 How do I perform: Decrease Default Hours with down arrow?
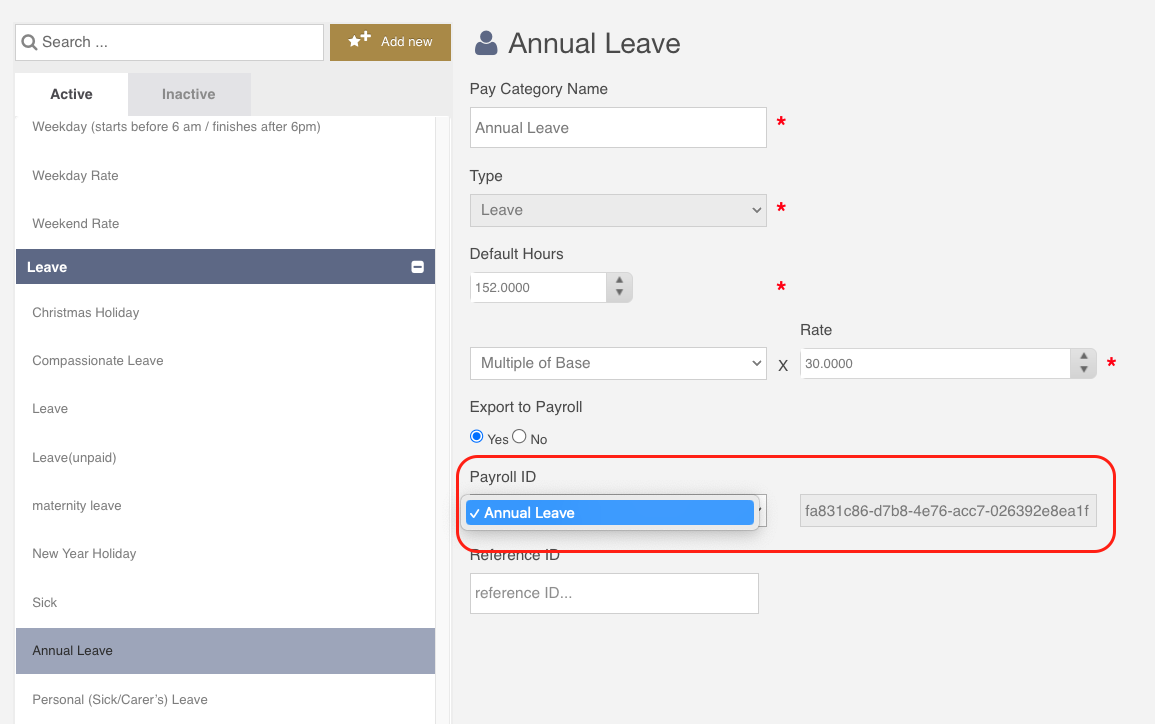tap(619, 293)
